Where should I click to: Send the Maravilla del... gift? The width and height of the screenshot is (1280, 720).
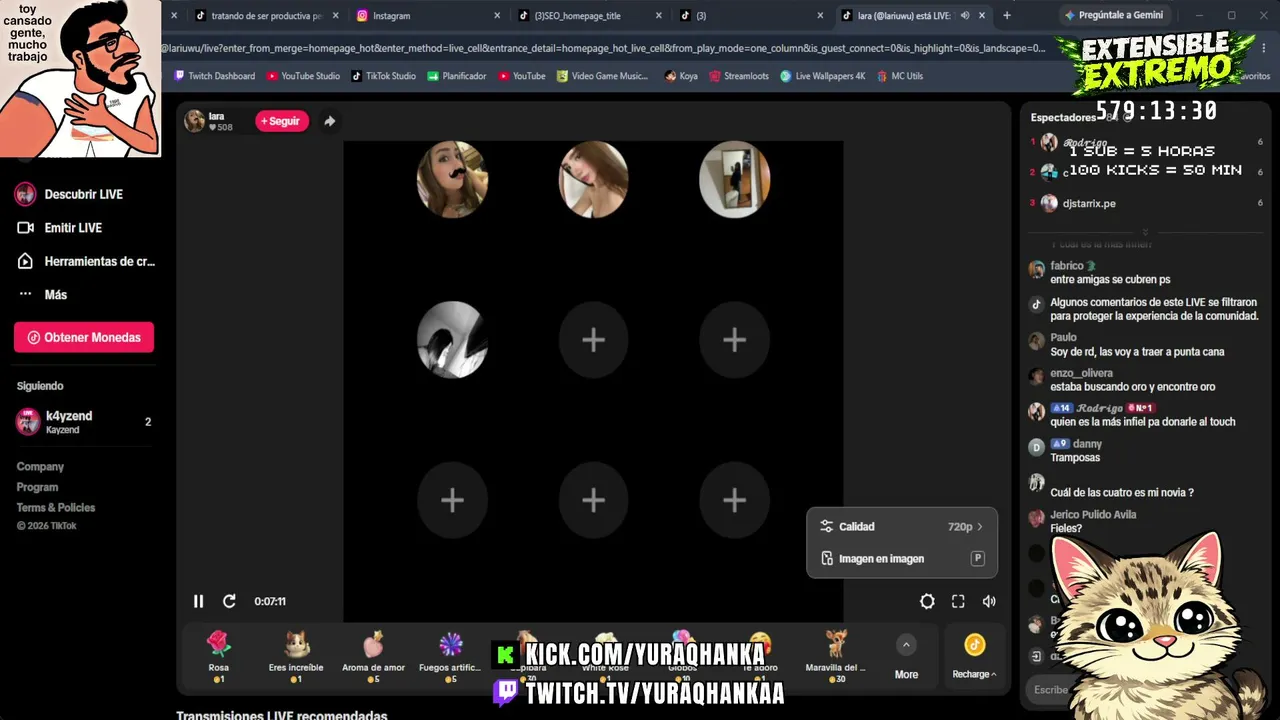click(x=835, y=656)
